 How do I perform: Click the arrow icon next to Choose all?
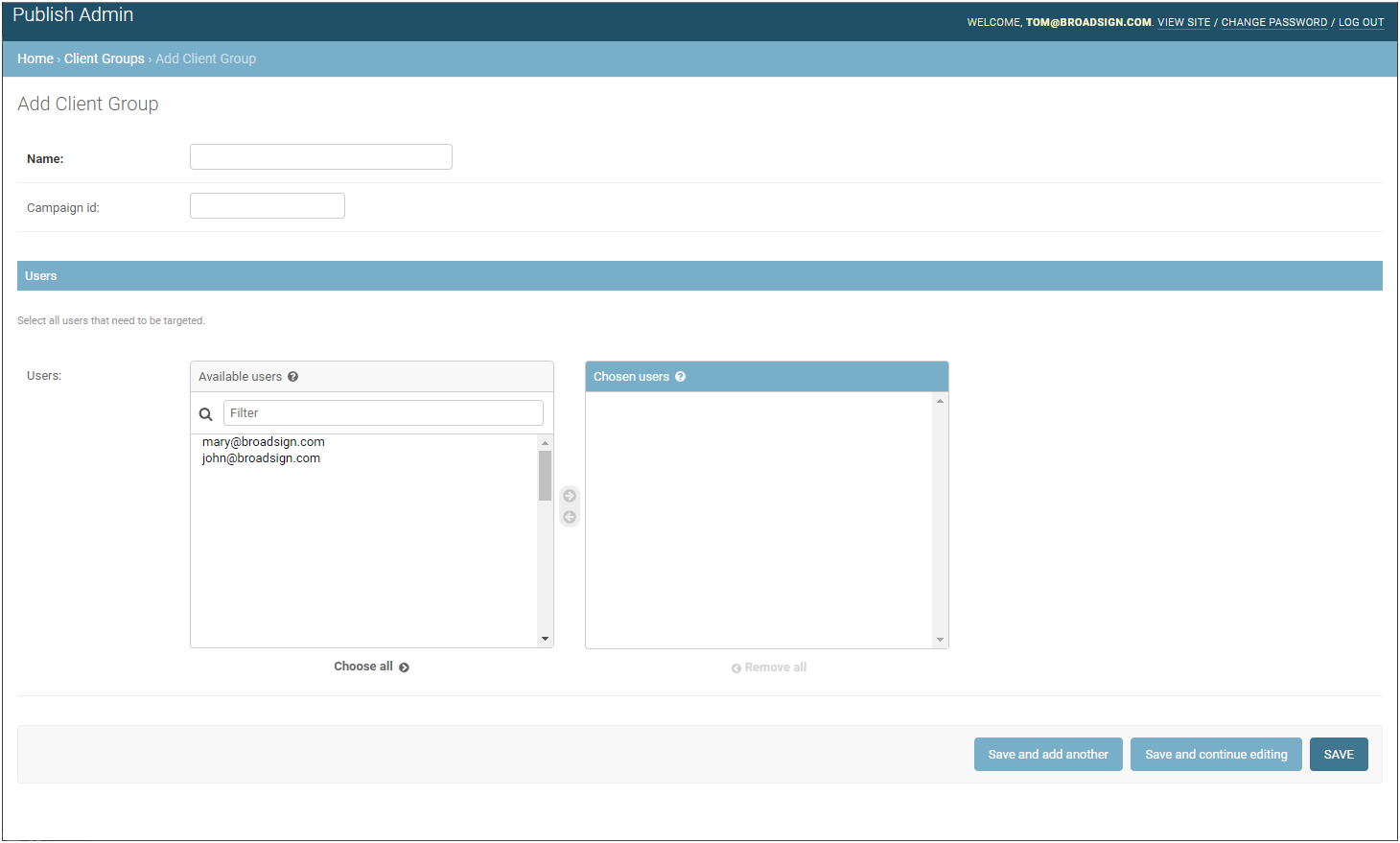tap(404, 667)
